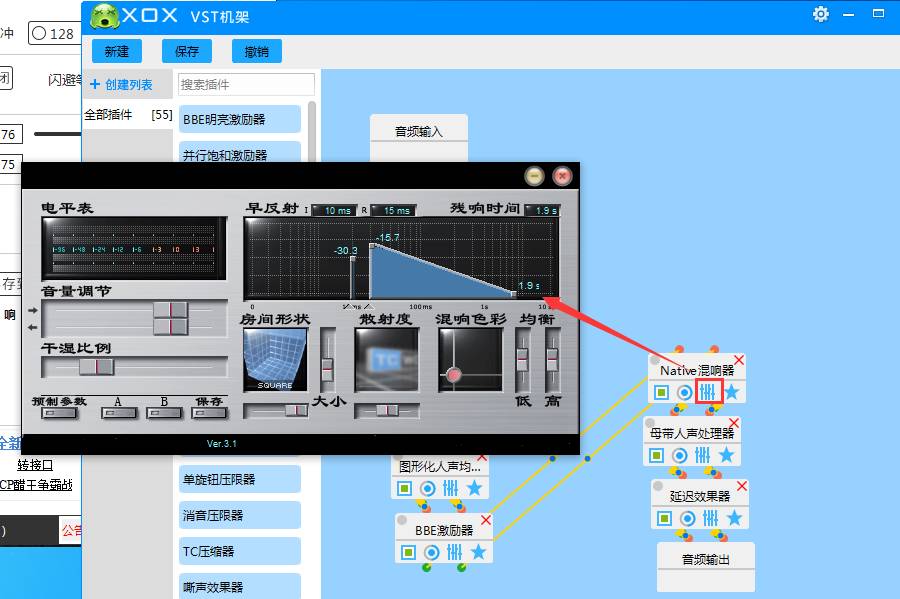Image resolution: width=900 pixels, height=599 pixels.
Task: Star the 延迟效果器 node
Action: 734,518
